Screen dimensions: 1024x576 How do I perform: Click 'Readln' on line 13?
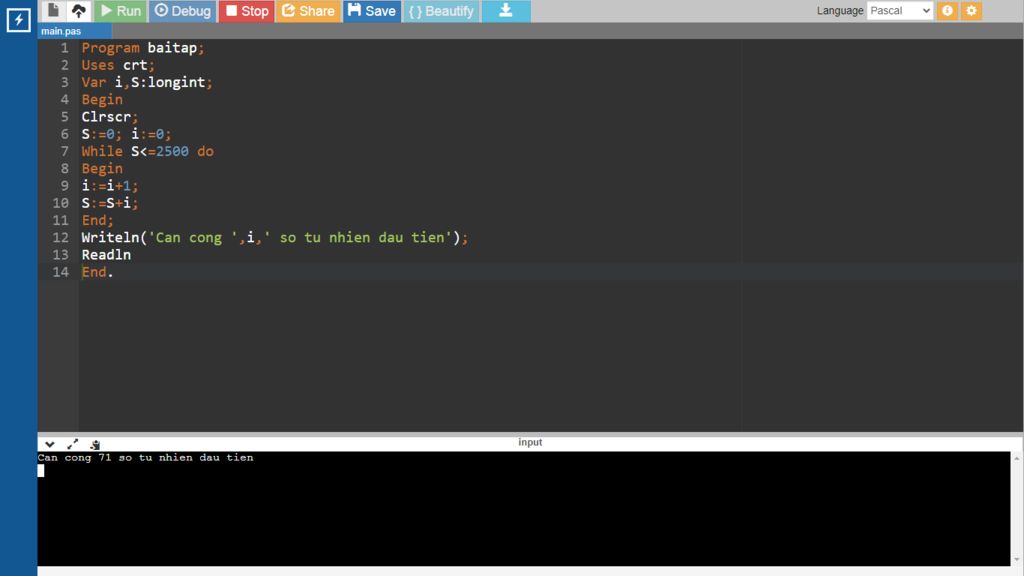(106, 255)
